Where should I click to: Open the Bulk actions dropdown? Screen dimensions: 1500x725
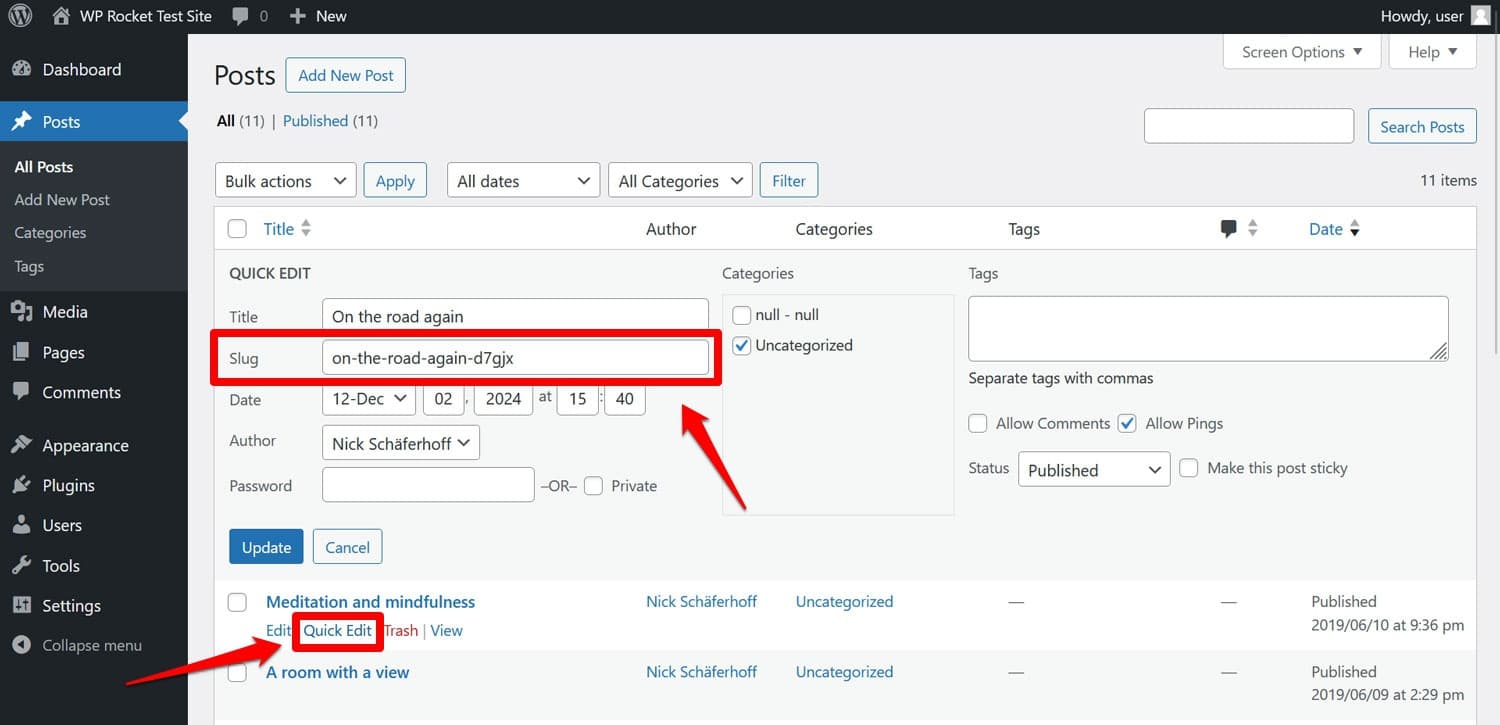pyautogui.click(x=286, y=181)
